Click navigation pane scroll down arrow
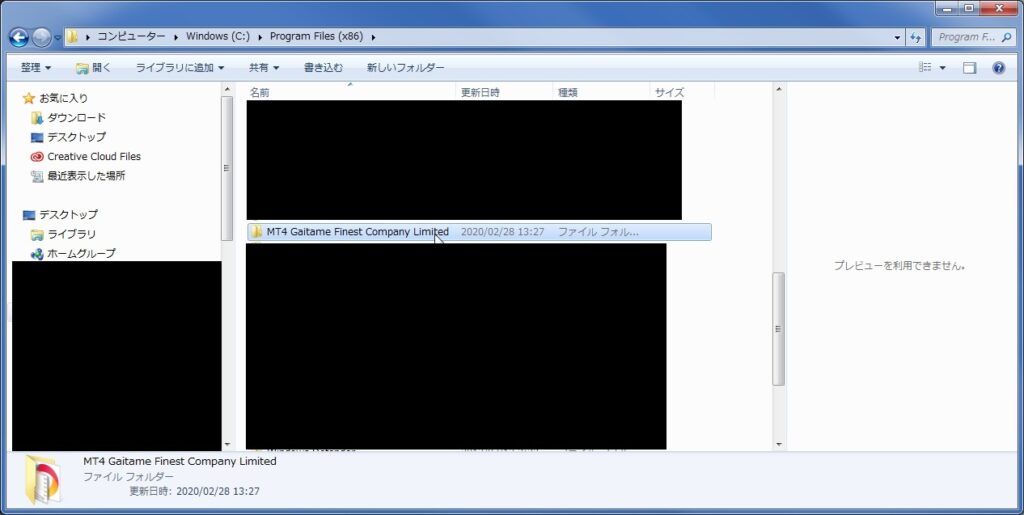This screenshot has width=1024, height=515. point(227,445)
